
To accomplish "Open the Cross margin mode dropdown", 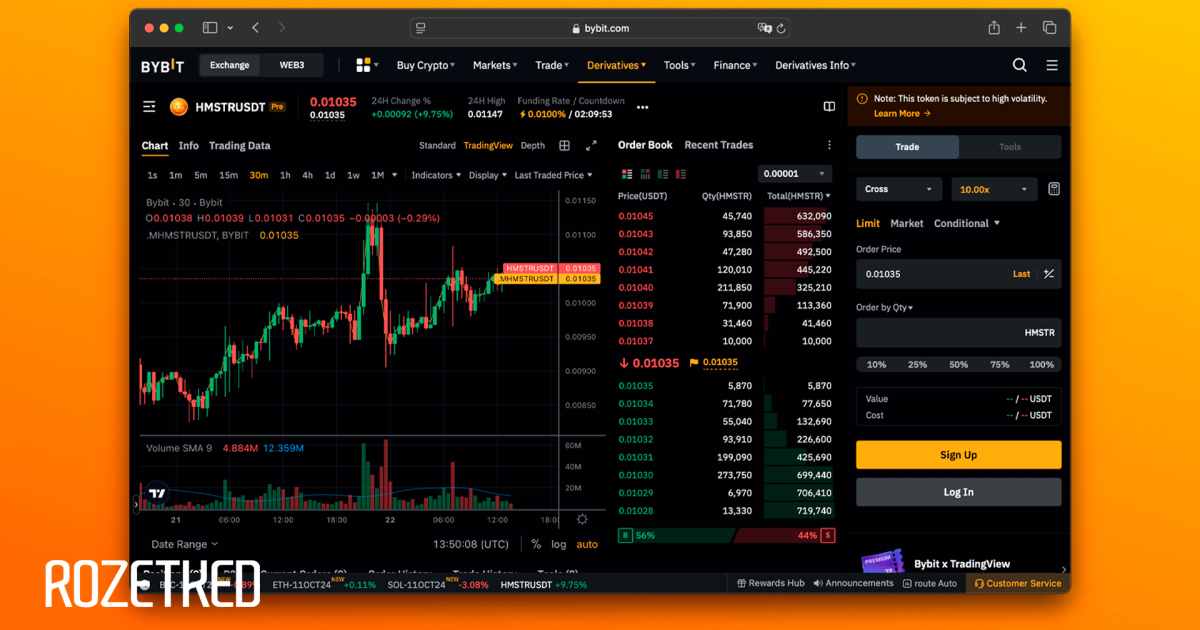I will pos(898,189).
